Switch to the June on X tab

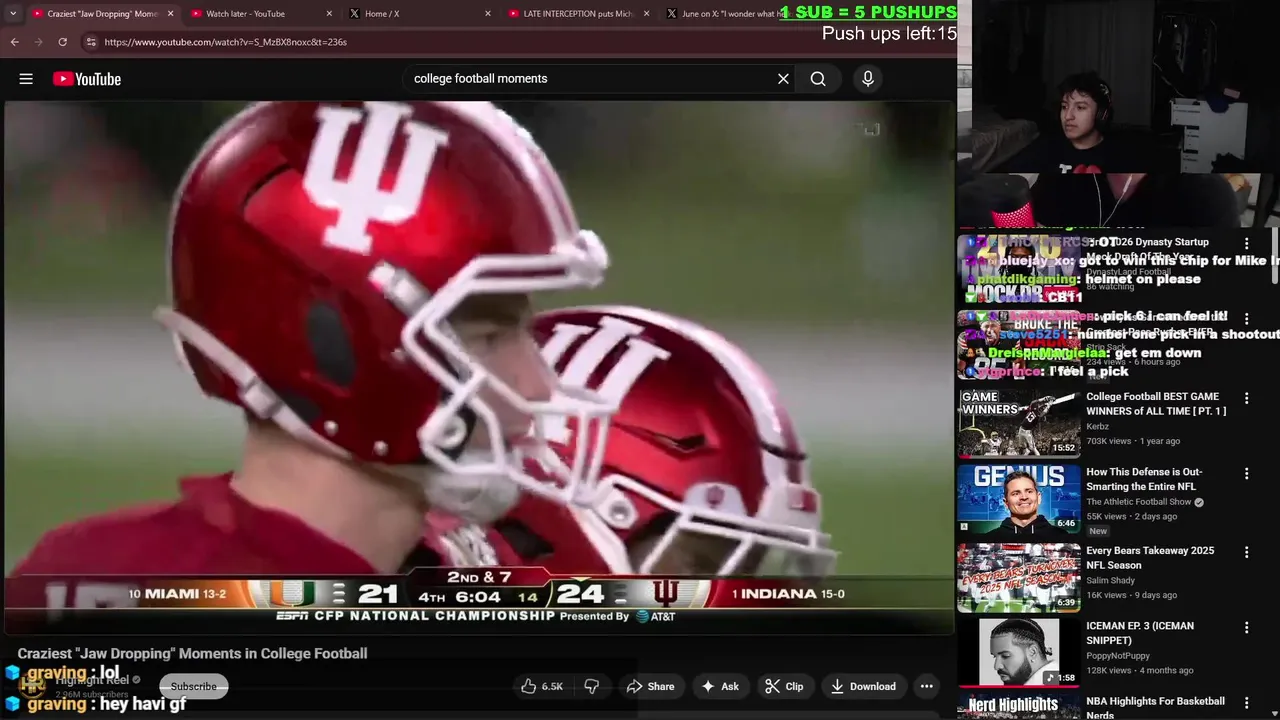pos(727,14)
